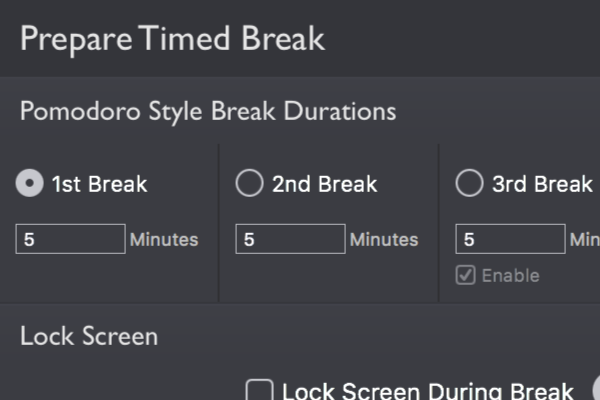600x400 pixels.
Task: Click the "2nd Break" label text
Action: coord(324,184)
